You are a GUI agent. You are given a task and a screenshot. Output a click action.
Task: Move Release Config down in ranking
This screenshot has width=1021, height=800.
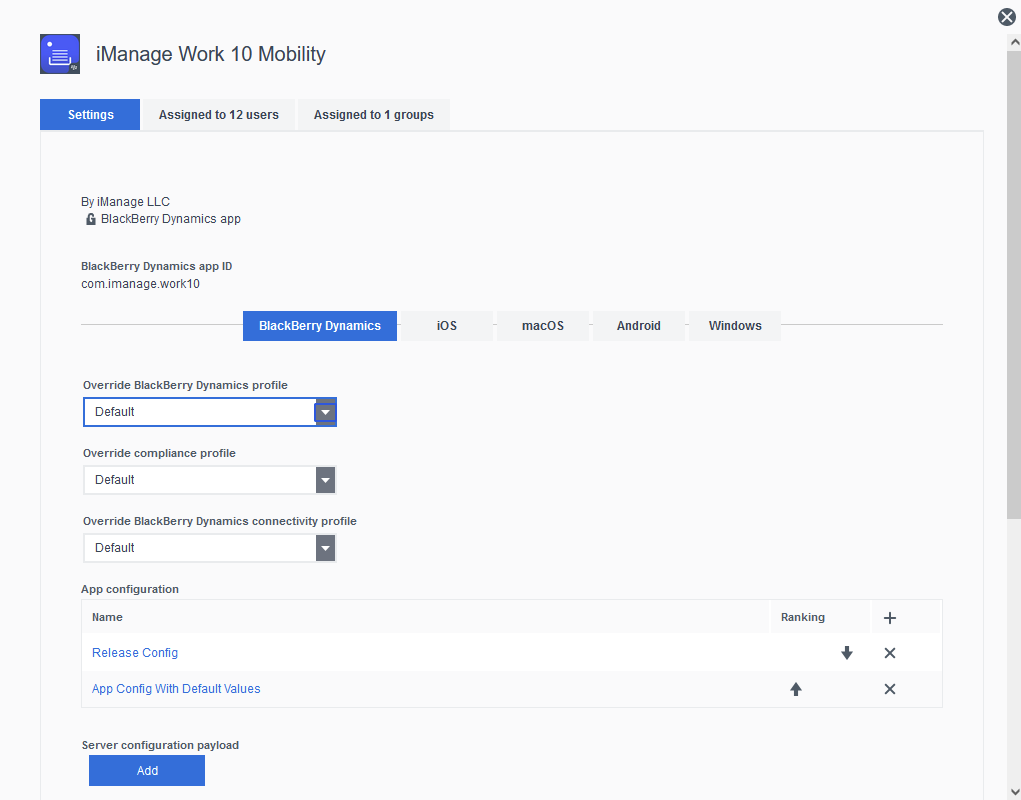(x=847, y=653)
